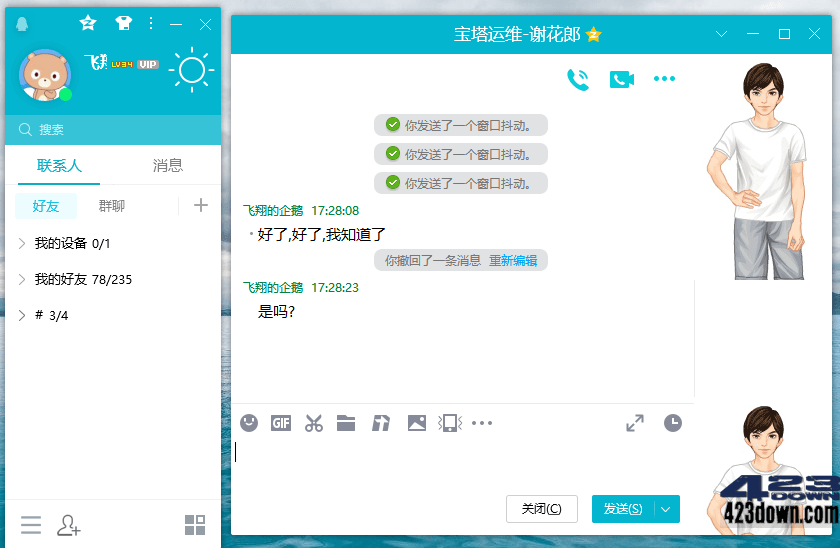Open chat more options three dots
Screen dimensions: 840x548
(664, 79)
